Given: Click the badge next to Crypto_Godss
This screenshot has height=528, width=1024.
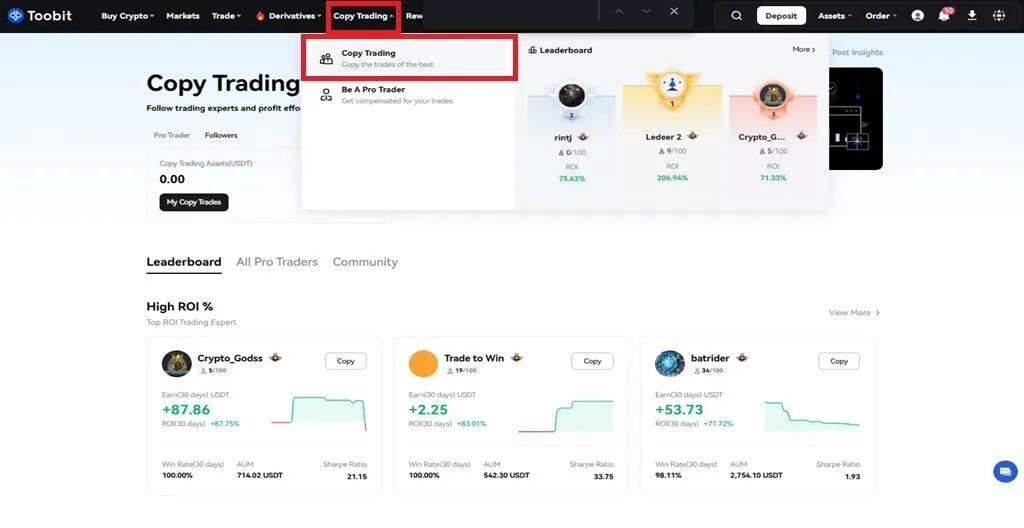Looking at the screenshot, I should [x=275, y=357].
